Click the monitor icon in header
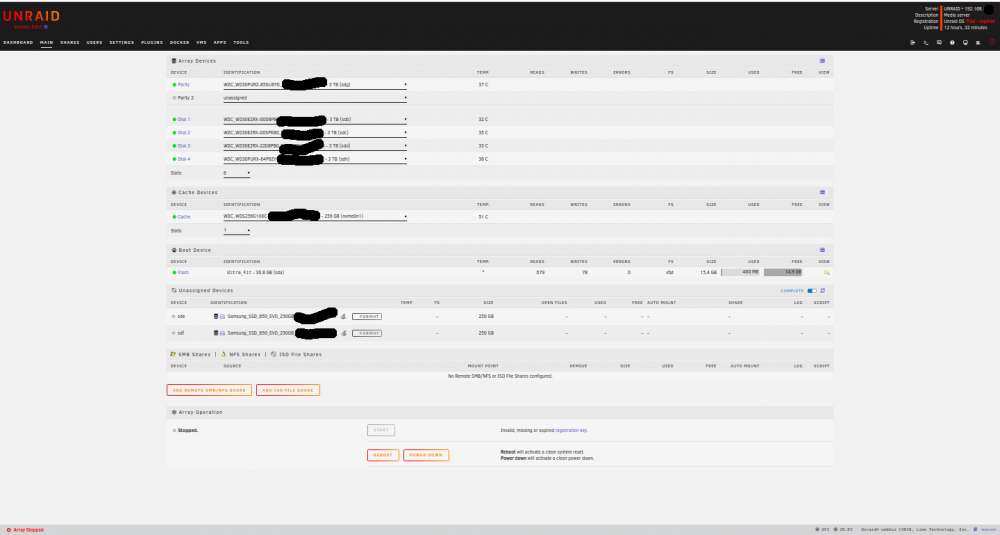The width and height of the screenshot is (1000, 535). point(966,43)
